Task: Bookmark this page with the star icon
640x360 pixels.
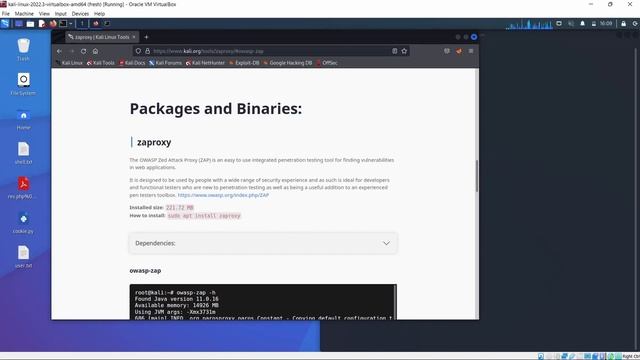Action: [404, 51]
